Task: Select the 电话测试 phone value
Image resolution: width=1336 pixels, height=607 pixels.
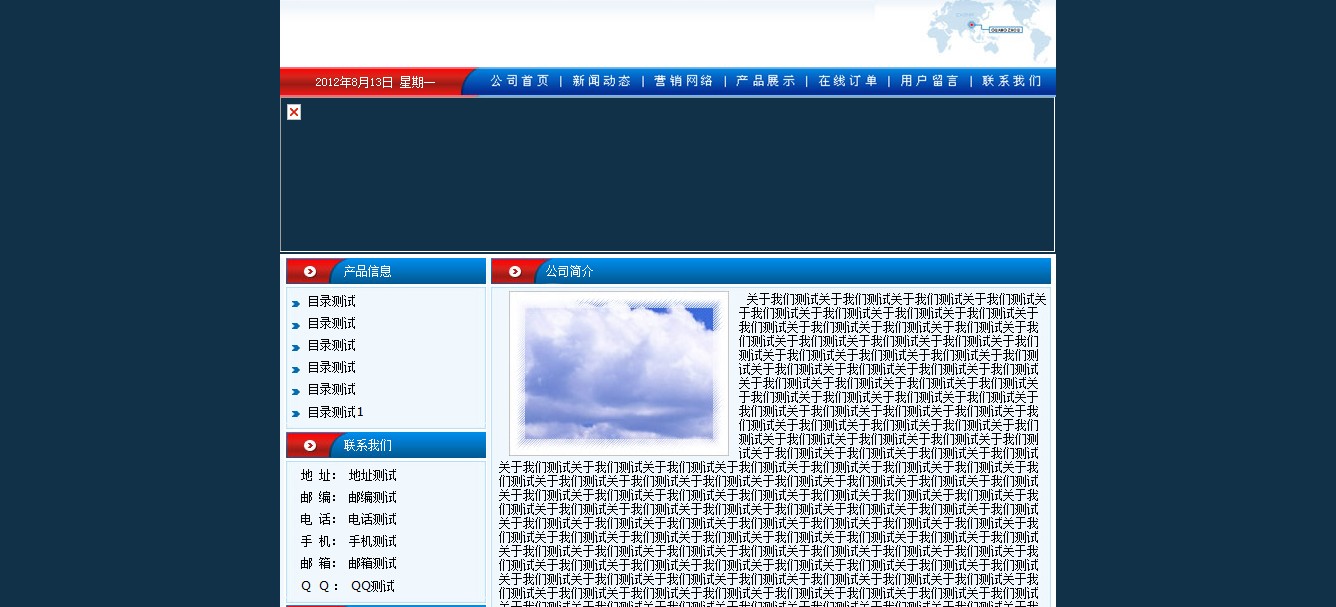Action: [372, 519]
